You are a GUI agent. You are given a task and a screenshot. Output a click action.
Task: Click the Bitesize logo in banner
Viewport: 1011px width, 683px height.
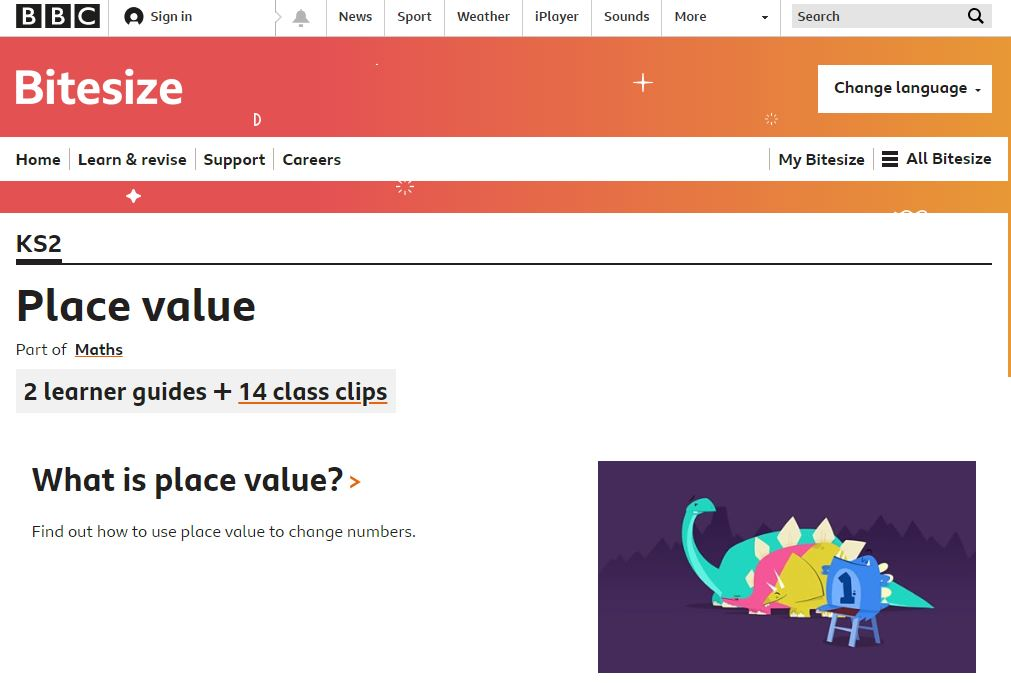[x=99, y=88]
